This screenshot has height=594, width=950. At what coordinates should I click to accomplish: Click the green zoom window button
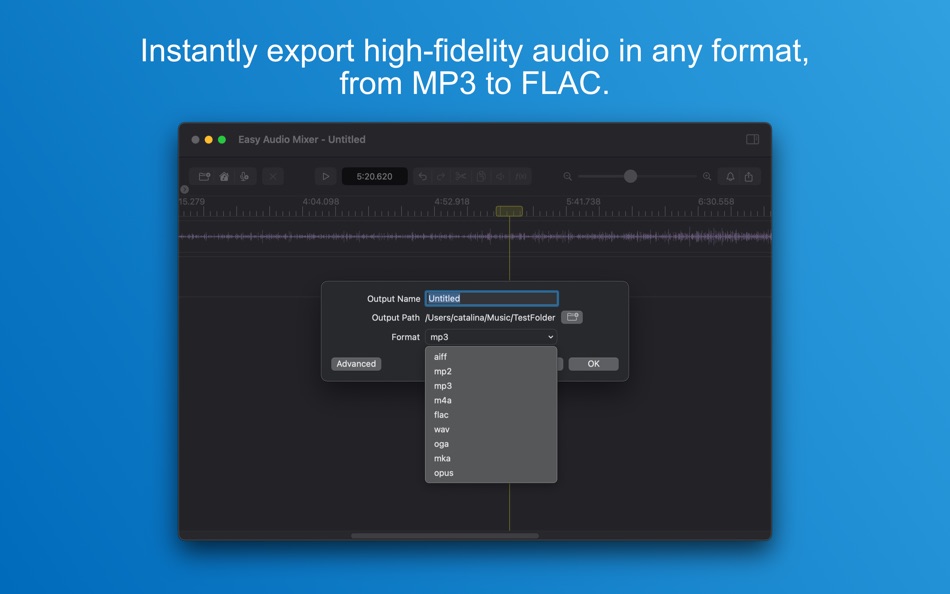(222, 139)
